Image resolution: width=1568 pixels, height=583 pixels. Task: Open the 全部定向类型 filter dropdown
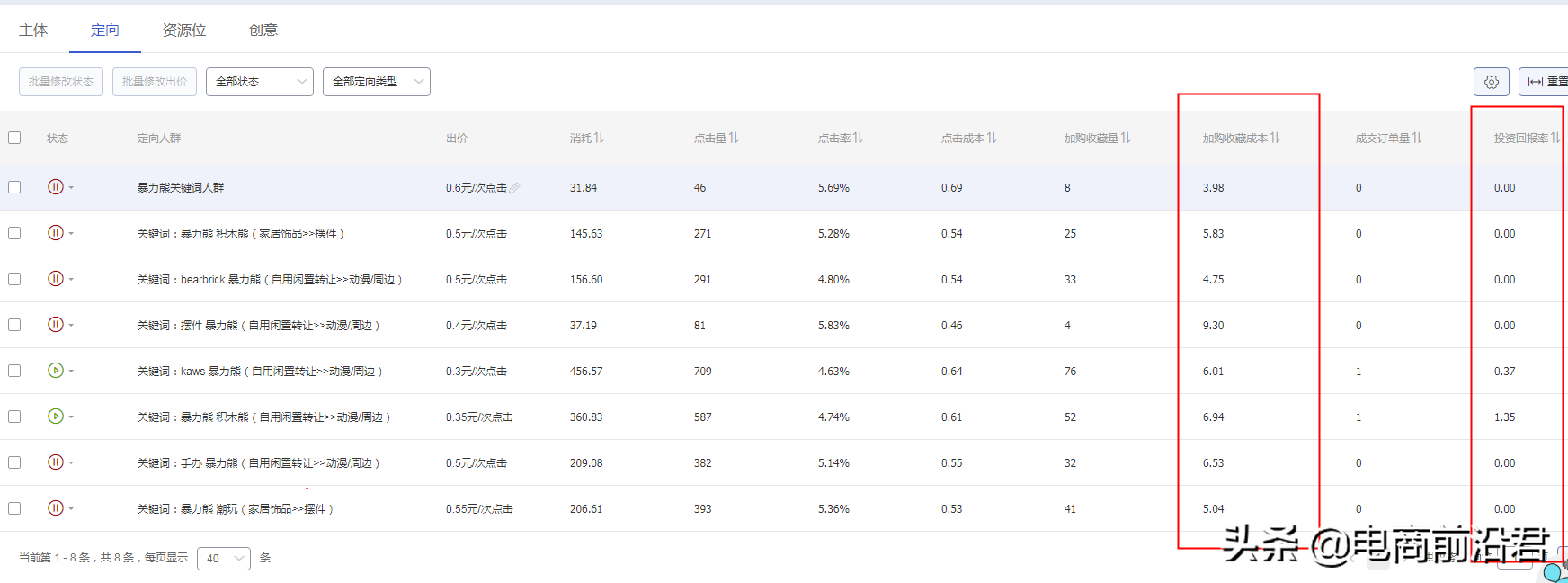pos(377,82)
